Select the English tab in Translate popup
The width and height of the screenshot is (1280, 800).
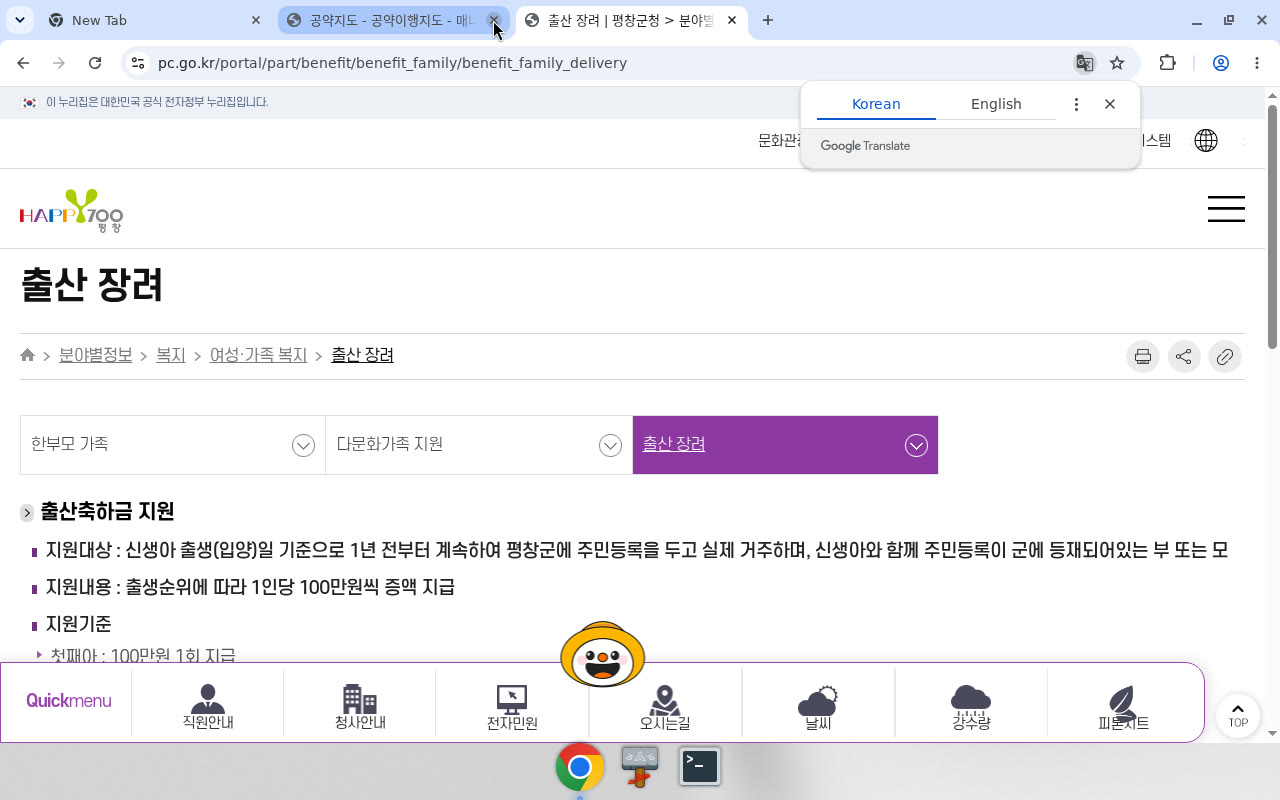pyautogui.click(x=996, y=104)
